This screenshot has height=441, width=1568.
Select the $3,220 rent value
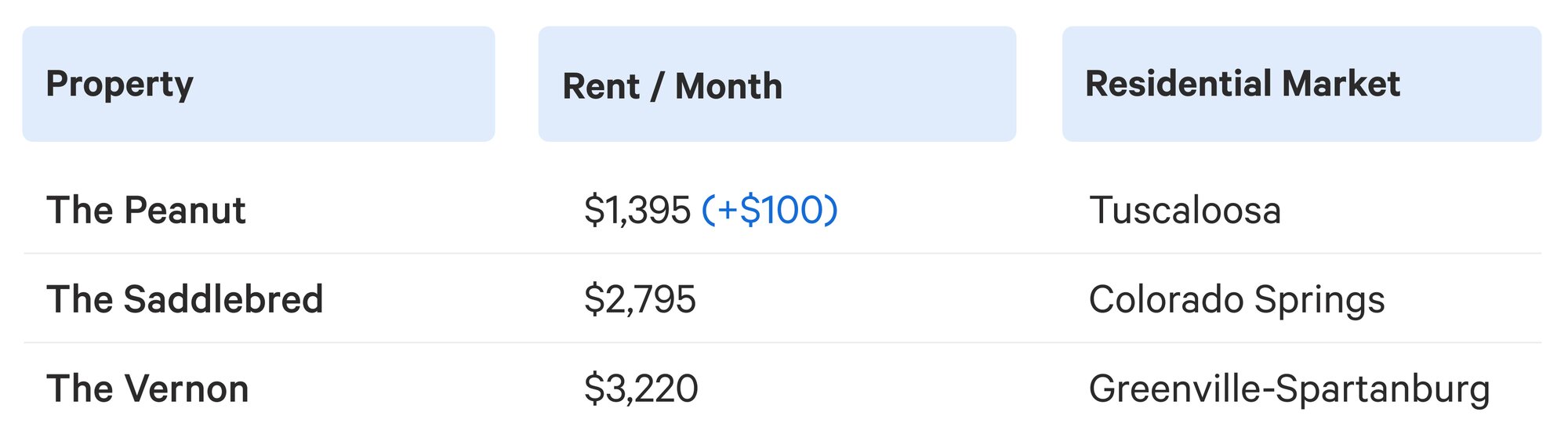641,389
